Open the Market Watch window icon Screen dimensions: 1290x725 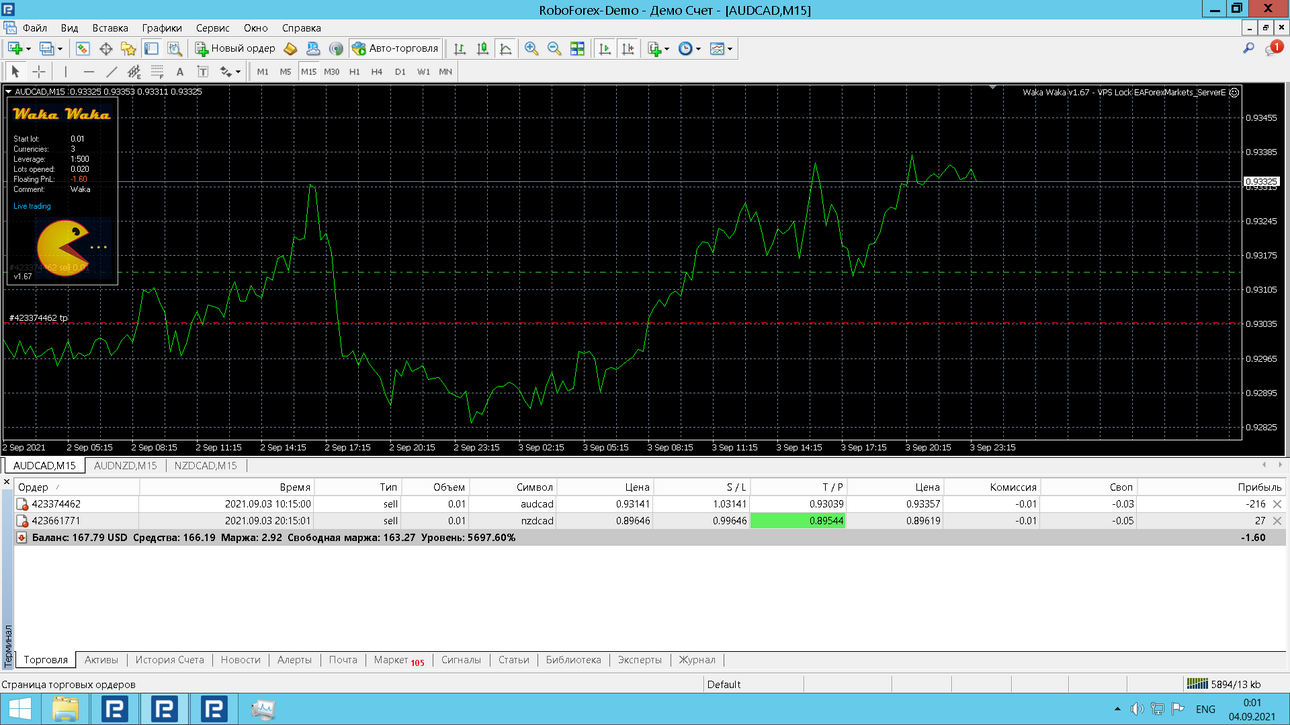[83, 48]
